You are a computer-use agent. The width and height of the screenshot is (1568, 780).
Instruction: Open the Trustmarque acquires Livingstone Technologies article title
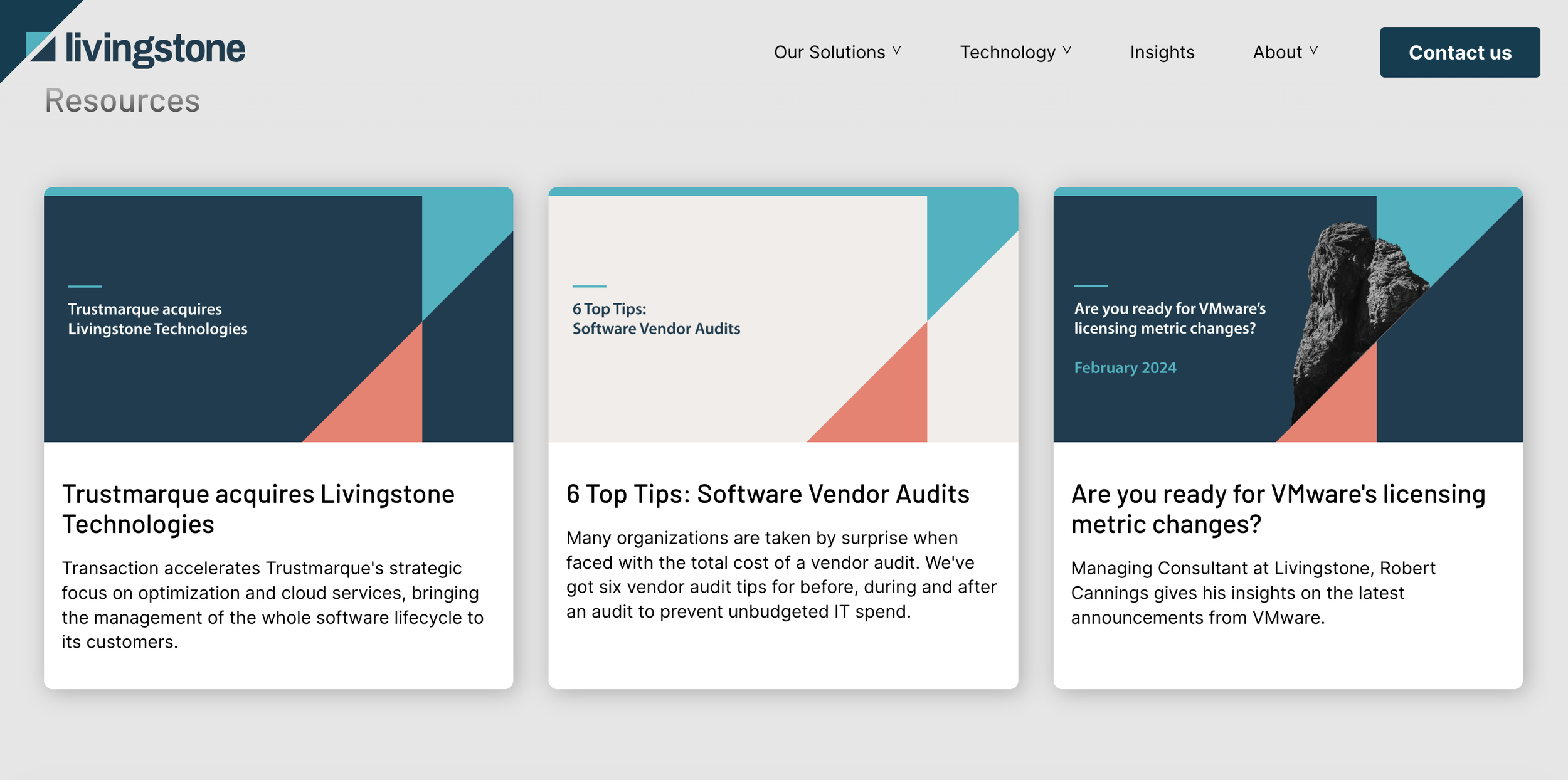pos(258,509)
